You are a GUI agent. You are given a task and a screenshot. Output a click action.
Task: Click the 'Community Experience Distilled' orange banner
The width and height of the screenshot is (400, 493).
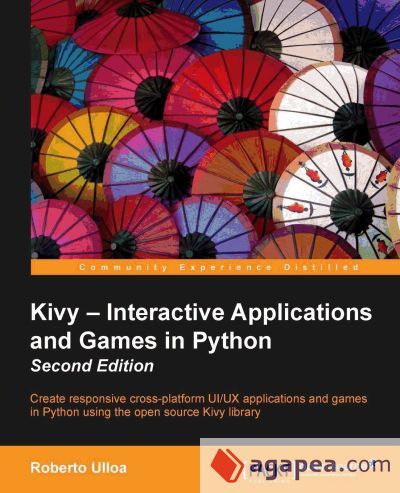tap(215, 267)
